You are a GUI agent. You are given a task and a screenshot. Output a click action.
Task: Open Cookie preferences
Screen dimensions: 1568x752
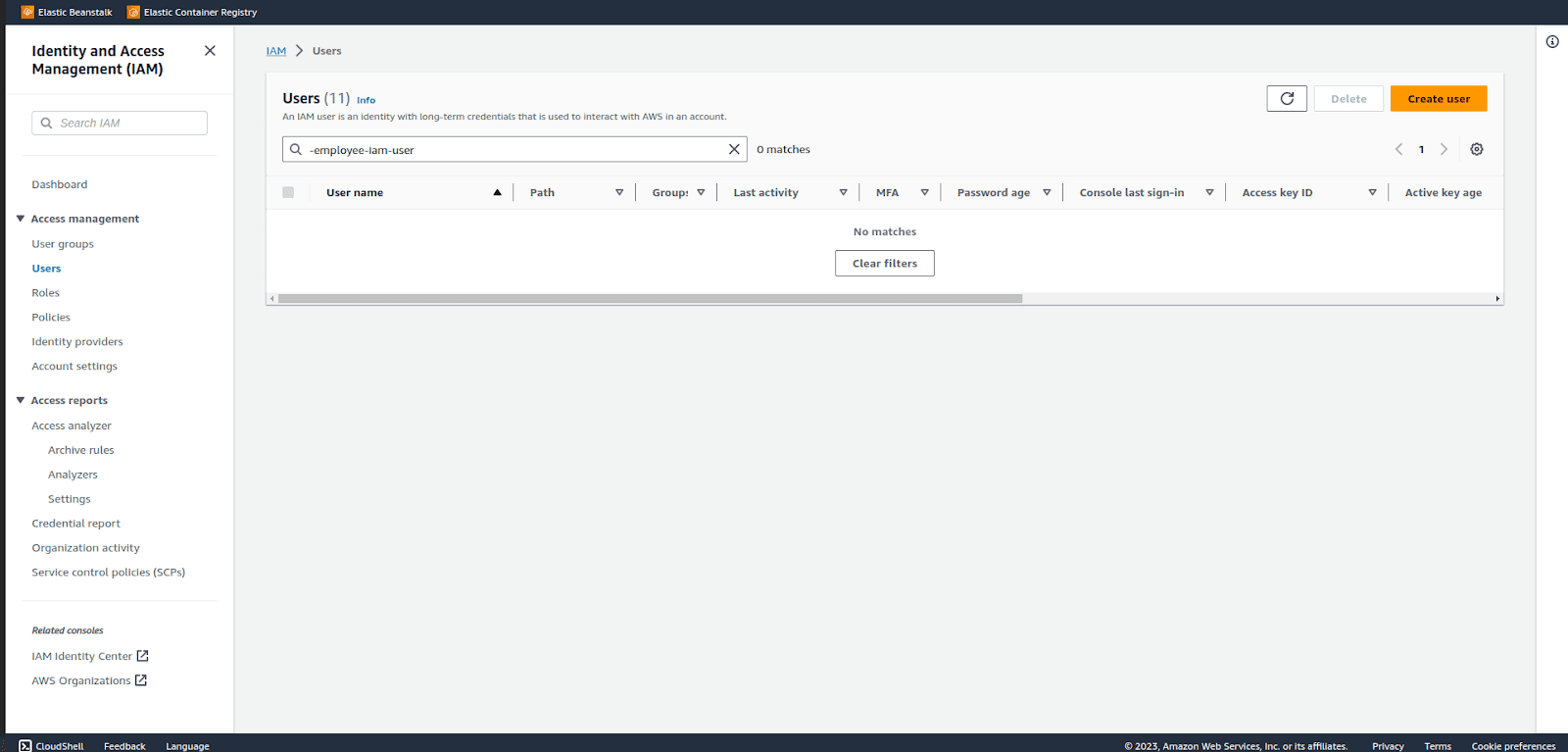tap(1513, 746)
